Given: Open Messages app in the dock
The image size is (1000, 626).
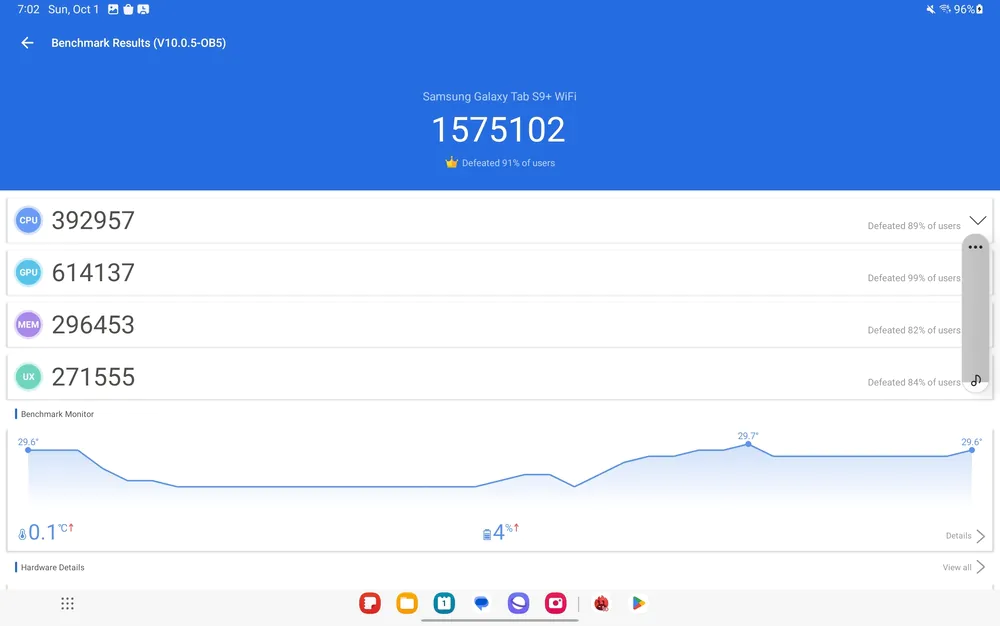Looking at the screenshot, I should (x=482, y=603).
